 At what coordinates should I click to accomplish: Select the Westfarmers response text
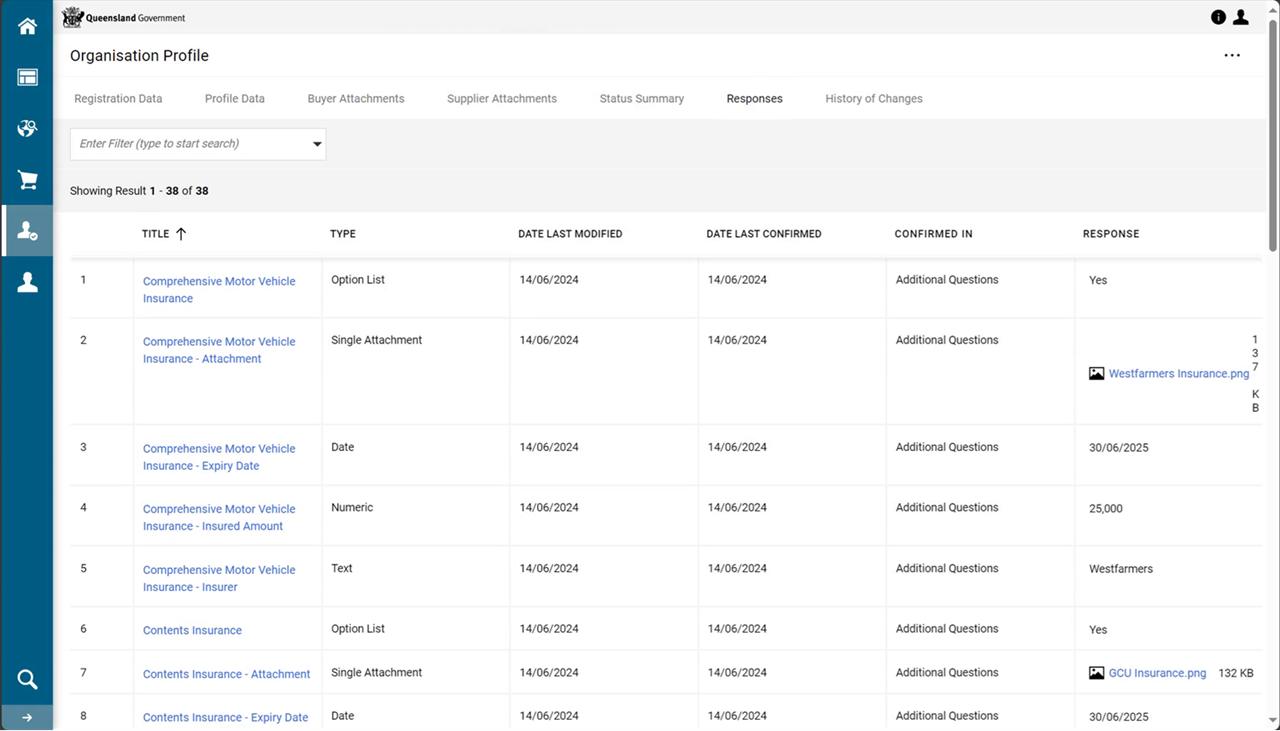click(1121, 569)
